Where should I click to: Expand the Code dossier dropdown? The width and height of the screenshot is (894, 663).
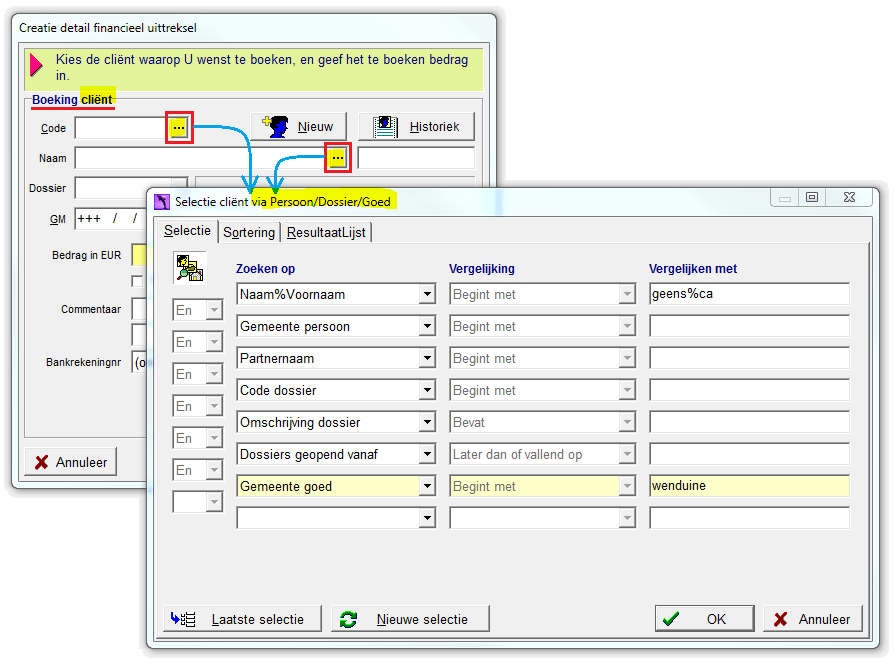click(x=427, y=390)
